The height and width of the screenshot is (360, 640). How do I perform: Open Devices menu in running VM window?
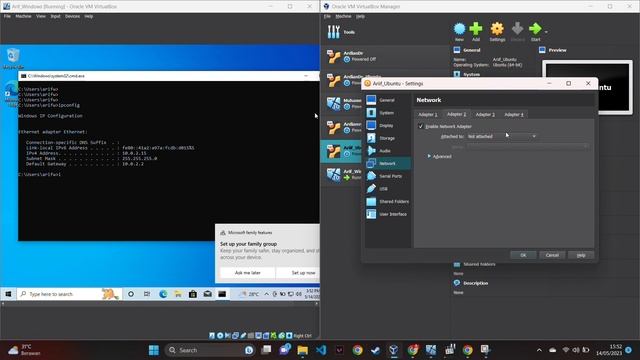73,16
